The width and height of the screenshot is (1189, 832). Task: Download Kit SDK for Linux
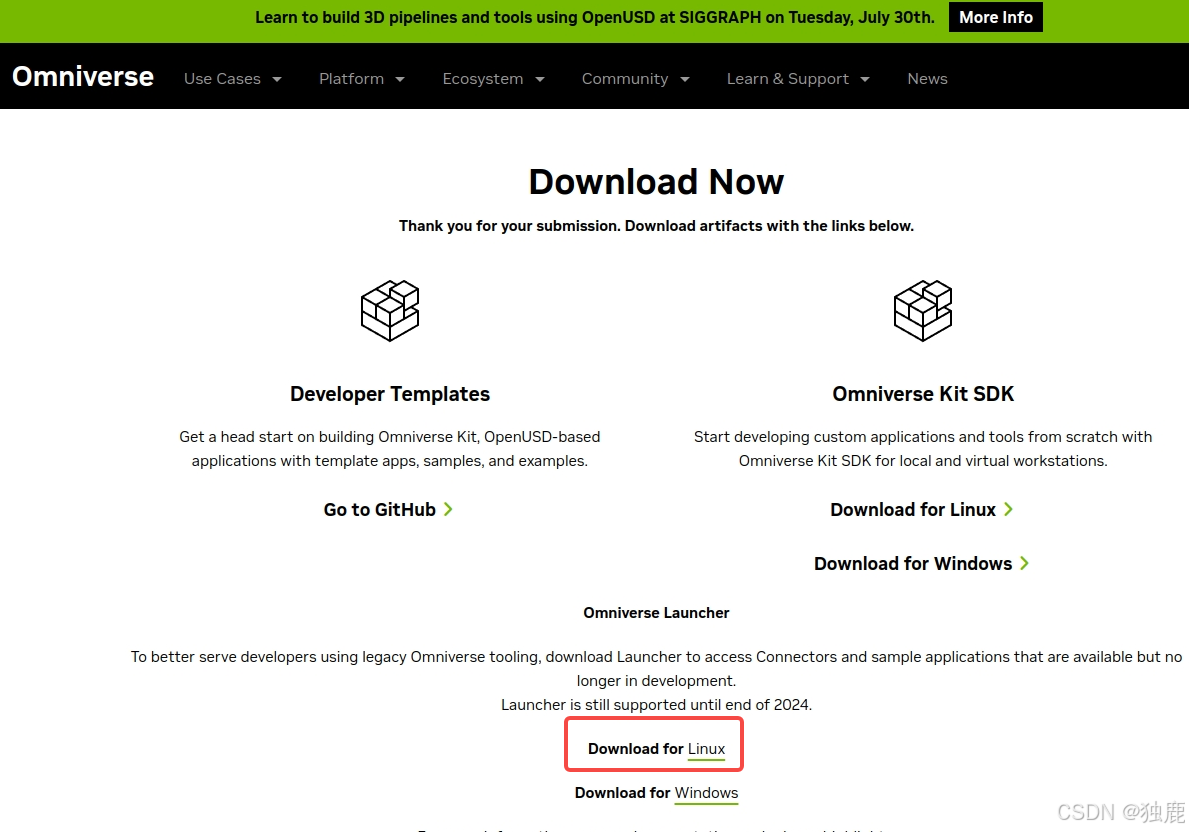(913, 510)
